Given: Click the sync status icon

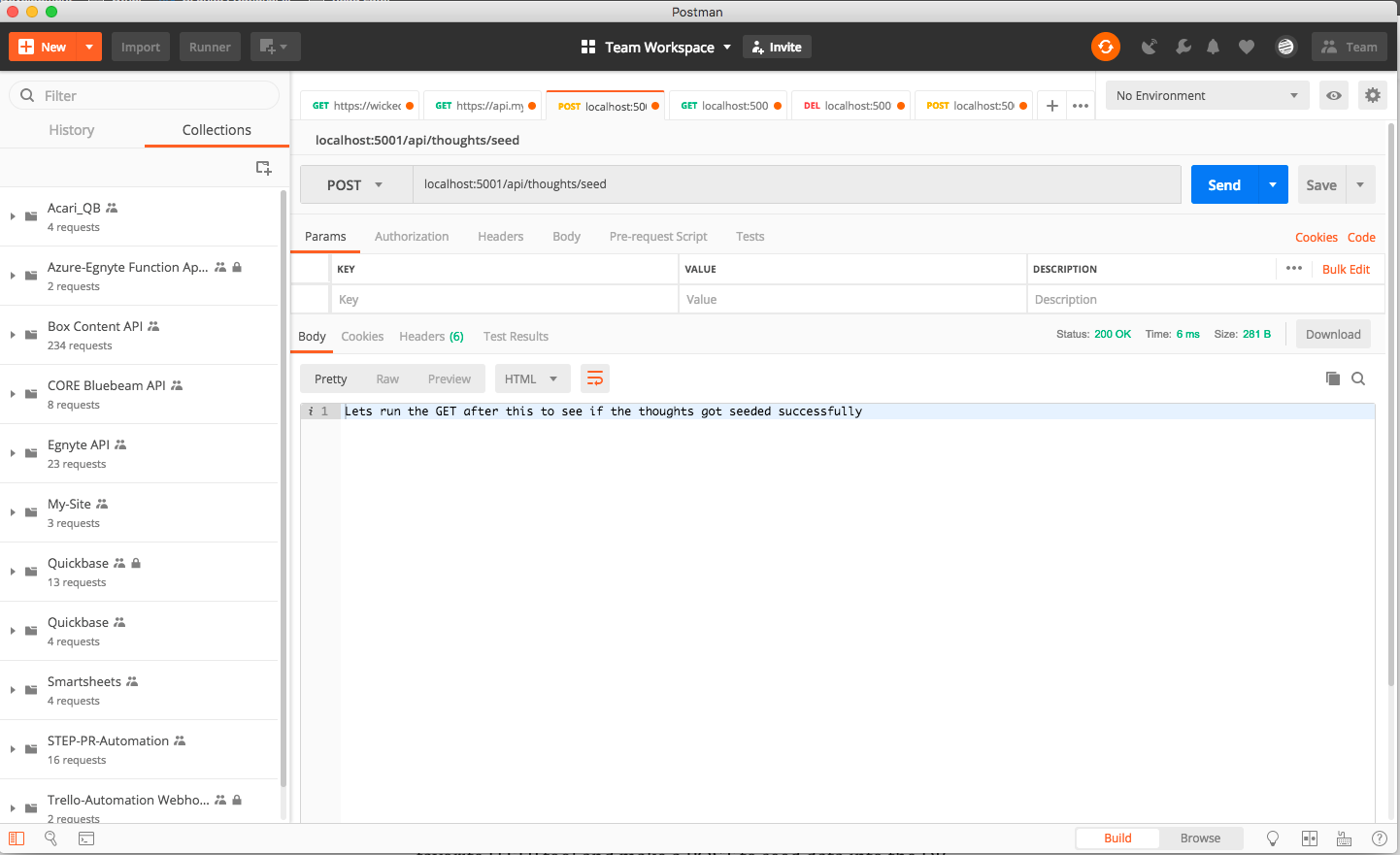Looking at the screenshot, I should (x=1105, y=47).
